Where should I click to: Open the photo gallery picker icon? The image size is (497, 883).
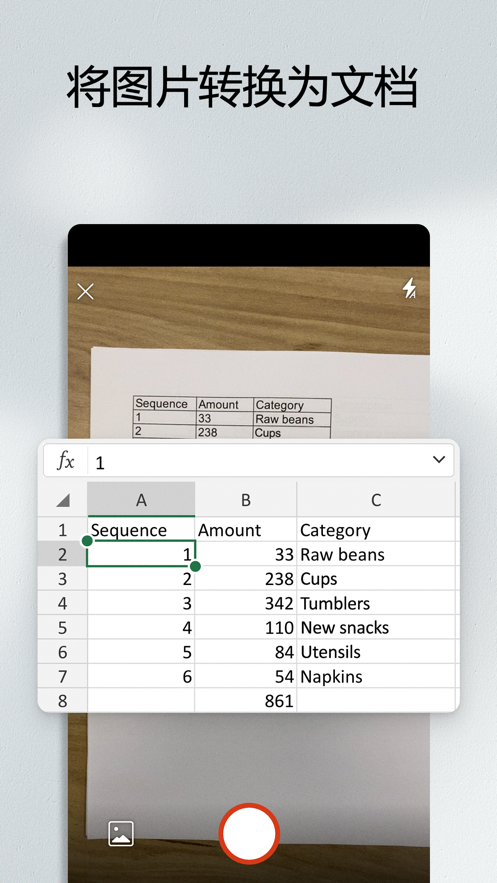[121, 833]
